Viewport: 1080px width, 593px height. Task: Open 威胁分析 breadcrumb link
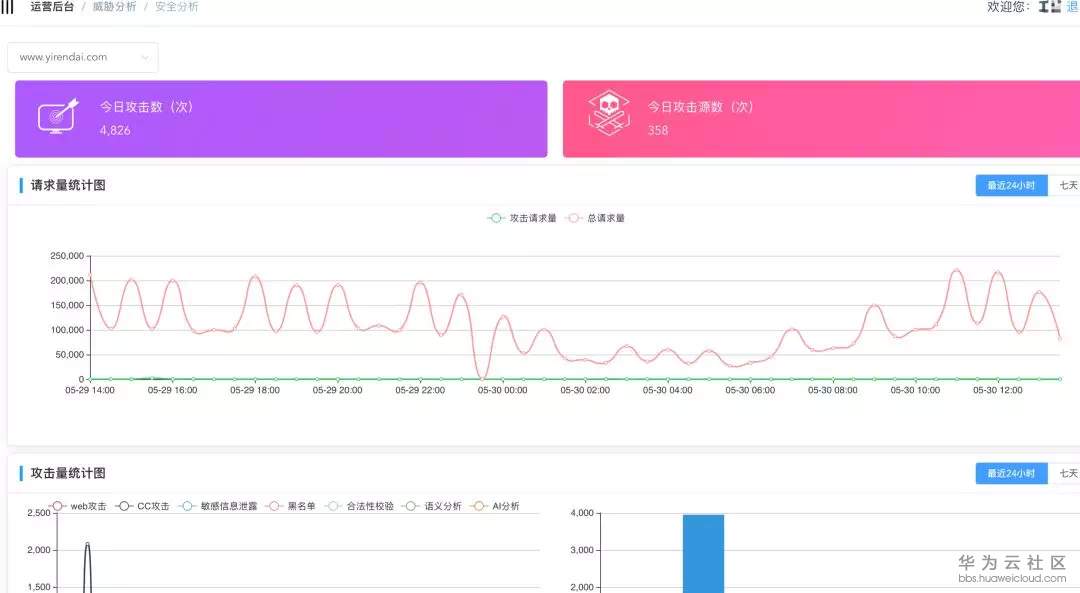coord(114,7)
